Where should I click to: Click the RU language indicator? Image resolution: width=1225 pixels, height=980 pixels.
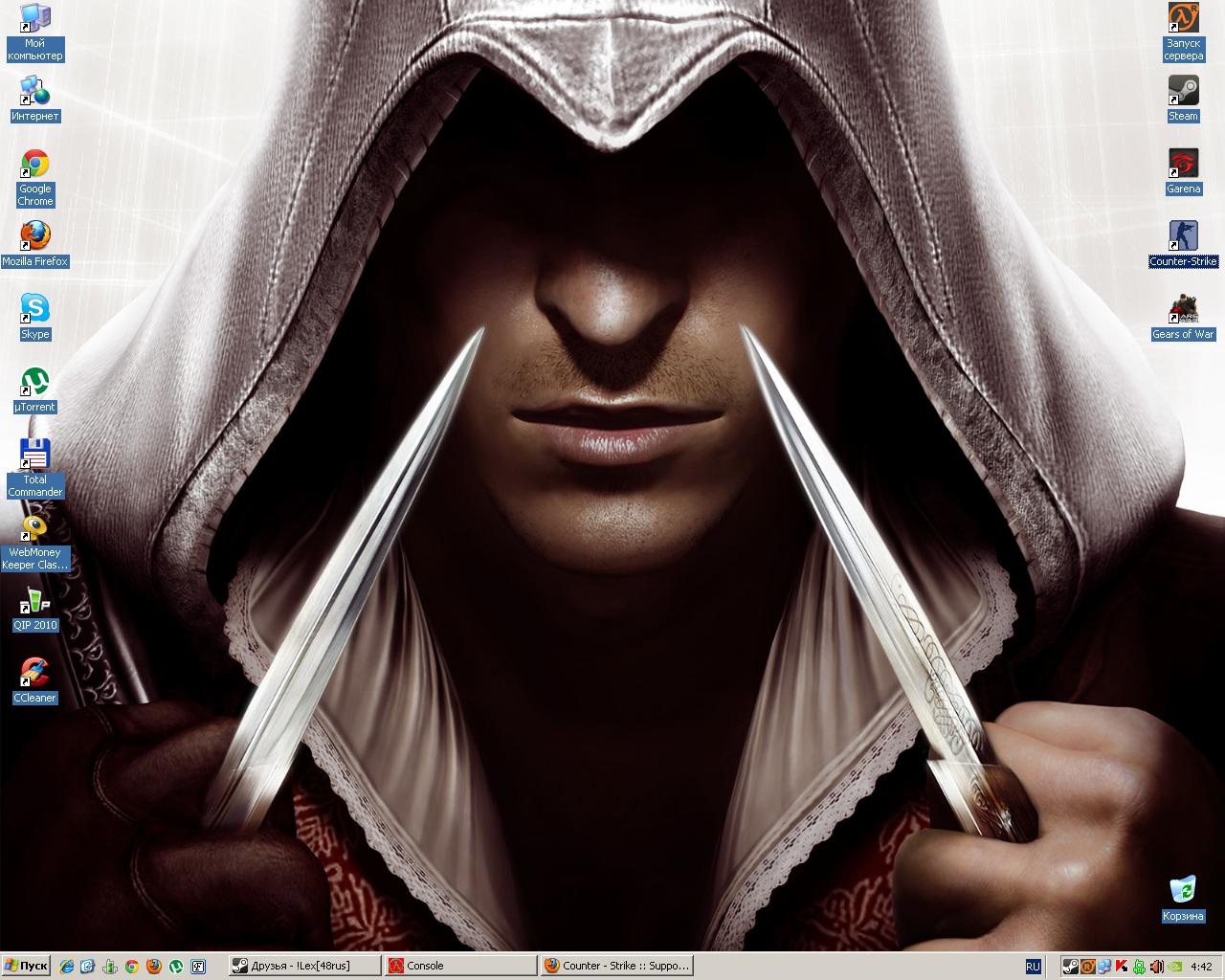click(1034, 967)
